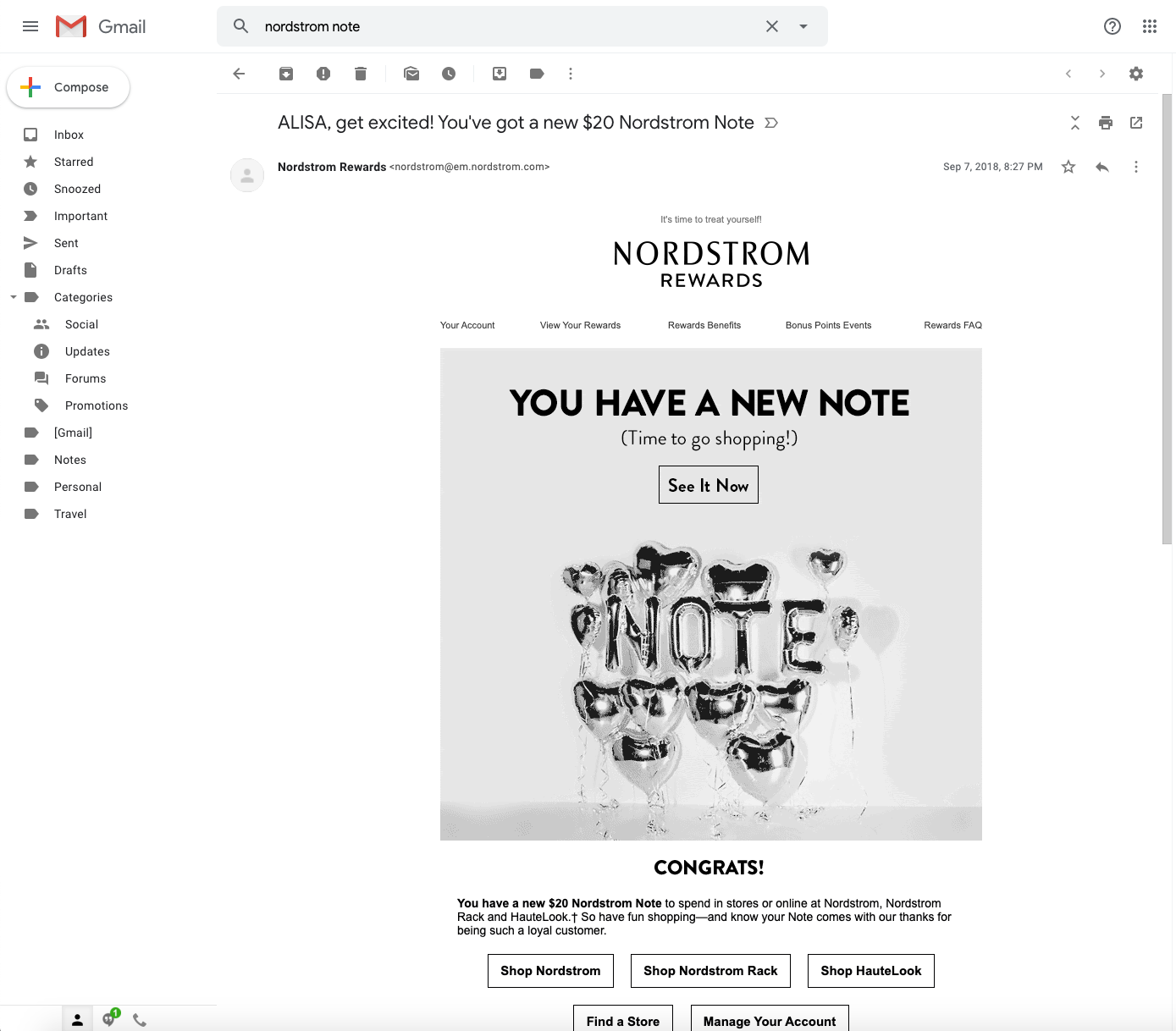Go to the older email arrow
1176x1031 pixels.
click(x=1102, y=74)
